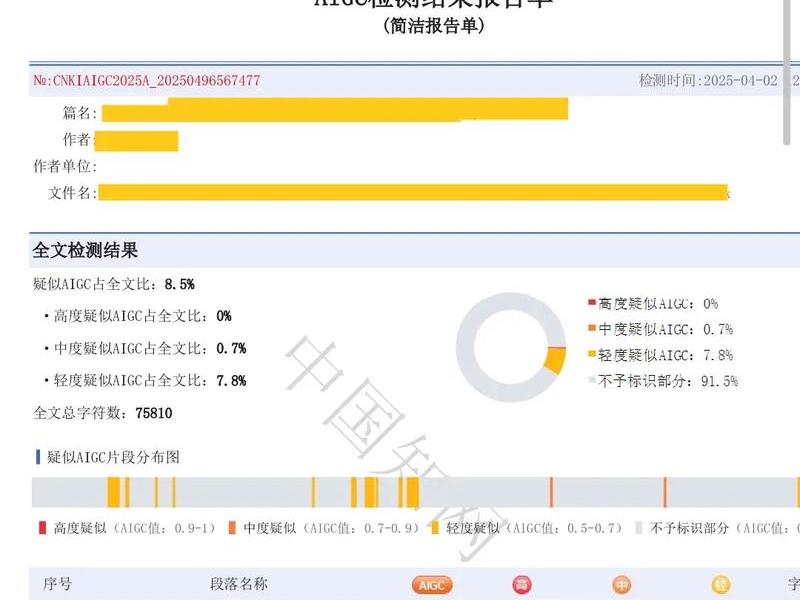
Task: Click the chart legend entry 中度疑似AIGC: 0.7%
Action: tap(661, 330)
